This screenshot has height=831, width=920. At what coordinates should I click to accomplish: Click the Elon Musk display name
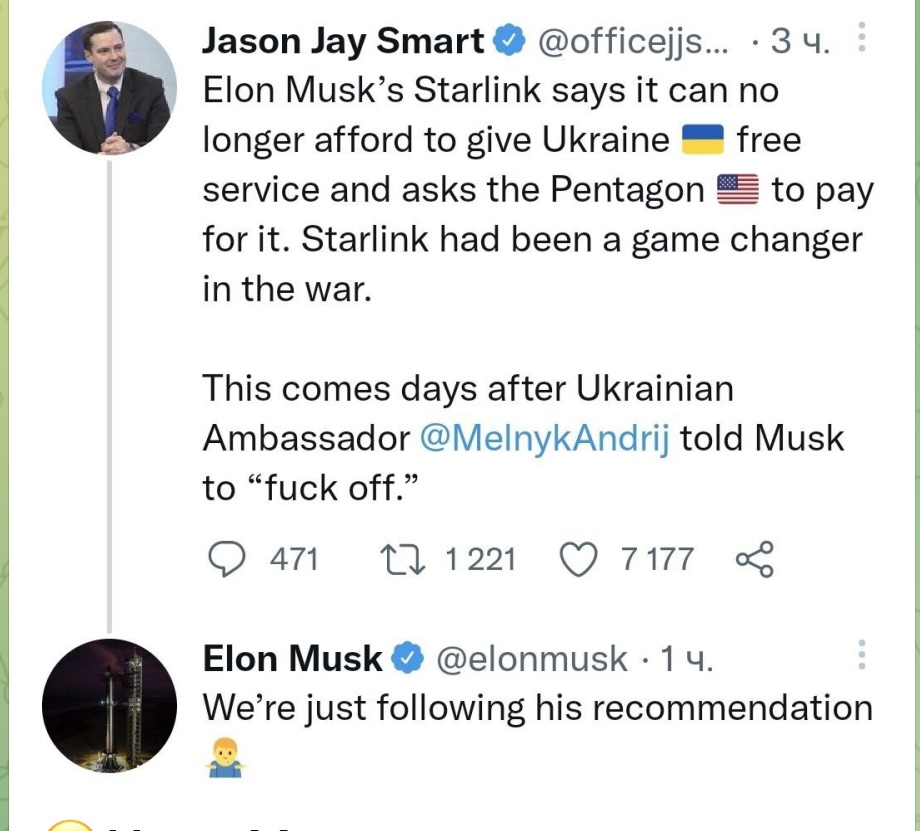pyautogui.click(x=292, y=659)
